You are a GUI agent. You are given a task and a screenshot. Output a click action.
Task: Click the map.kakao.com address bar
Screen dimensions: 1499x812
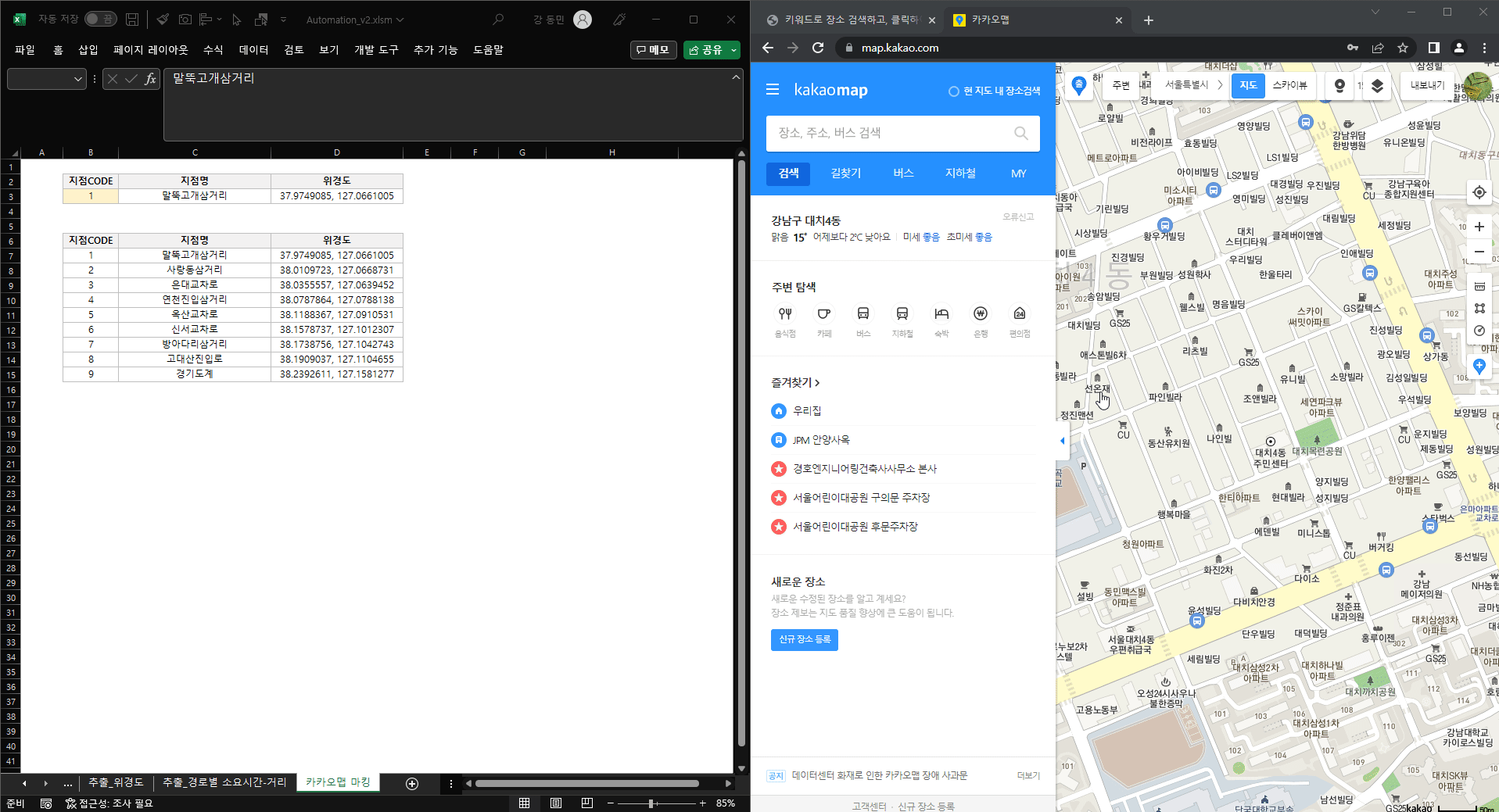pos(1087,48)
